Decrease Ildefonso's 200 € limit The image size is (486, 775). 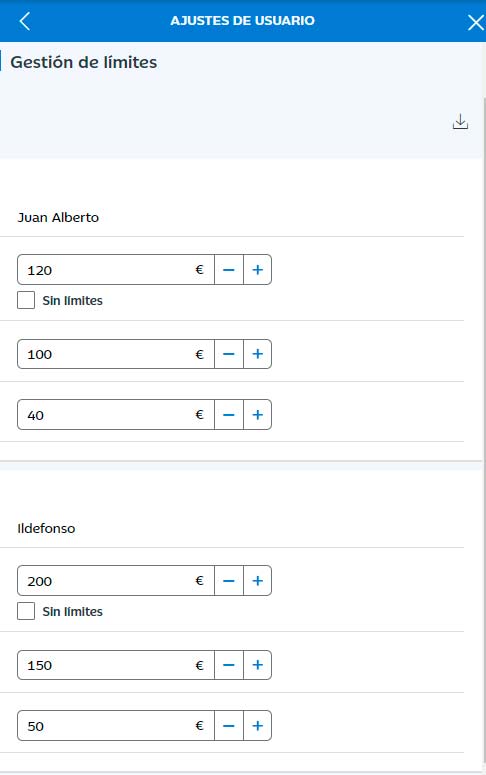(x=228, y=581)
